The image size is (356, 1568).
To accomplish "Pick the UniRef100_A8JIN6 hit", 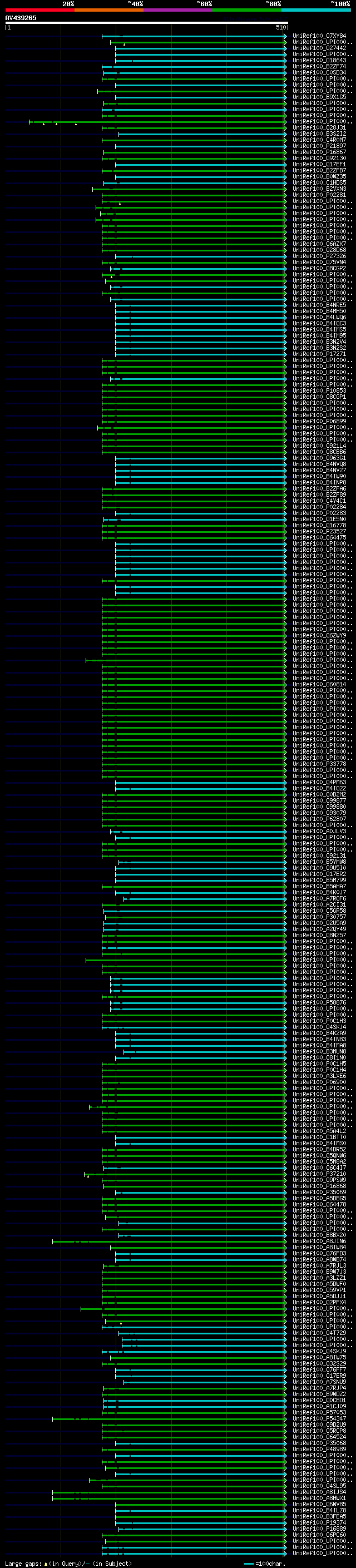I will (319, 1241).
